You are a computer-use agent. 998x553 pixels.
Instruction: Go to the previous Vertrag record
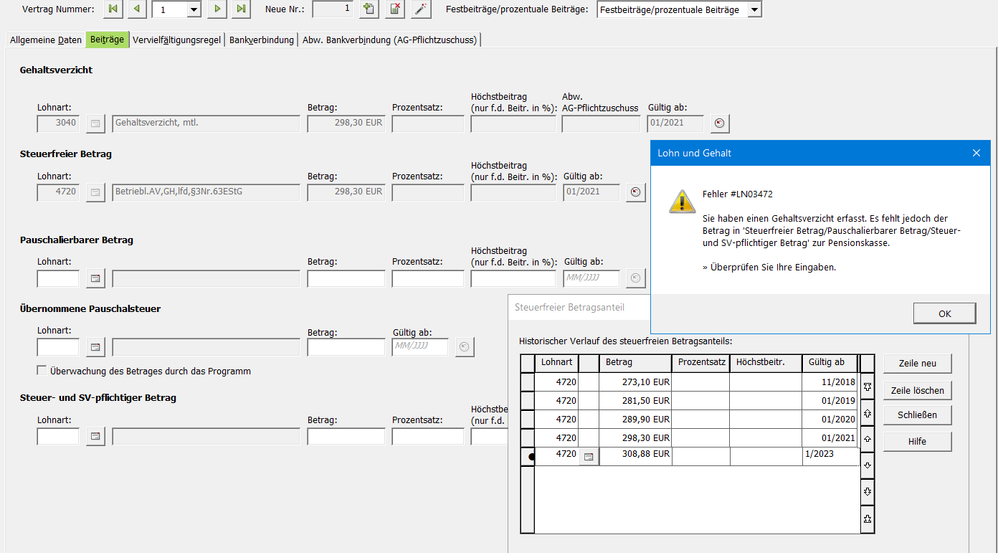[136, 9]
